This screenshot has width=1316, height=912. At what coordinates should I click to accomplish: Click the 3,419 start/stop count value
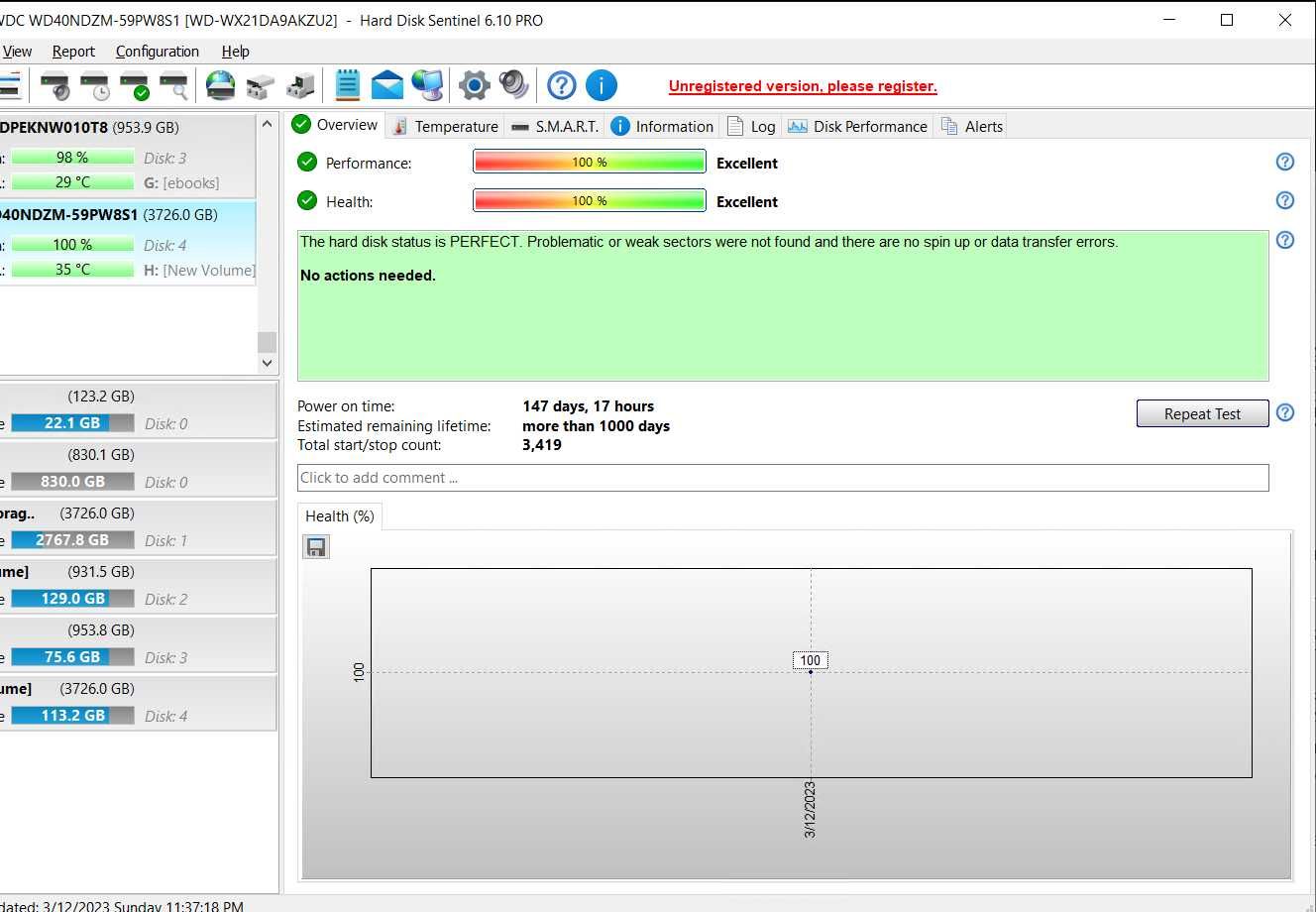(542, 445)
